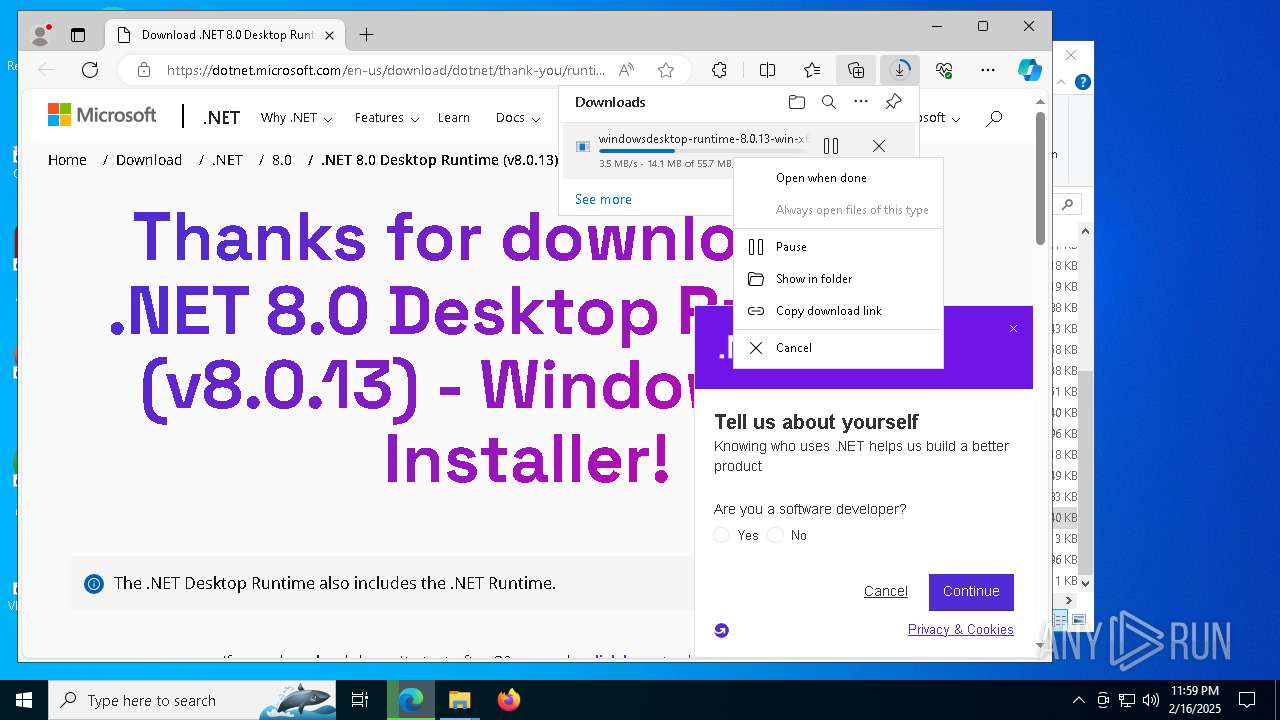Go to Download breadcrumb link
This screenshot has height=720, width=1280.
tap(149, 160)
